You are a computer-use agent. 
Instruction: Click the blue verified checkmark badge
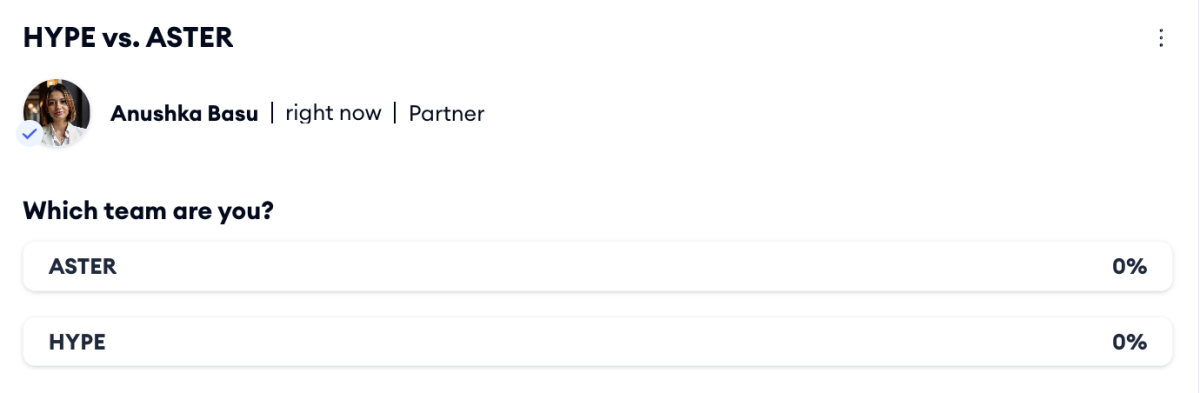pos(30,134)
